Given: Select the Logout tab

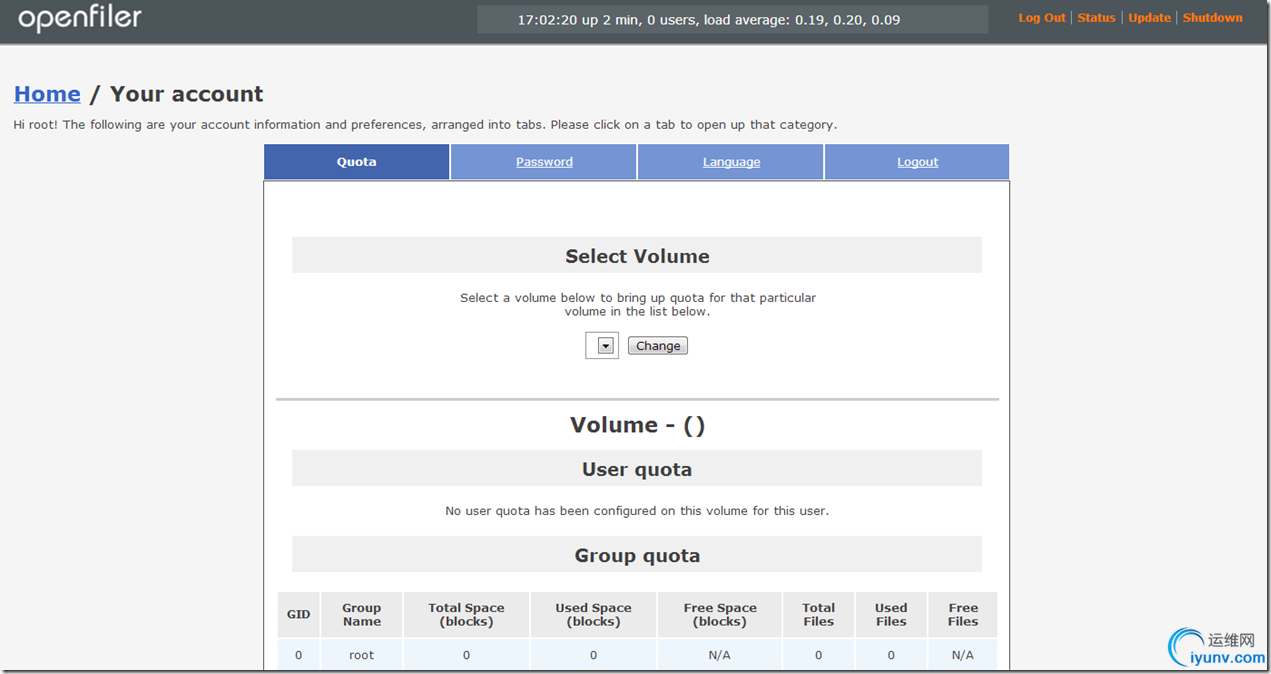Looking at the screenshot, I should click(x=917, y=162).
